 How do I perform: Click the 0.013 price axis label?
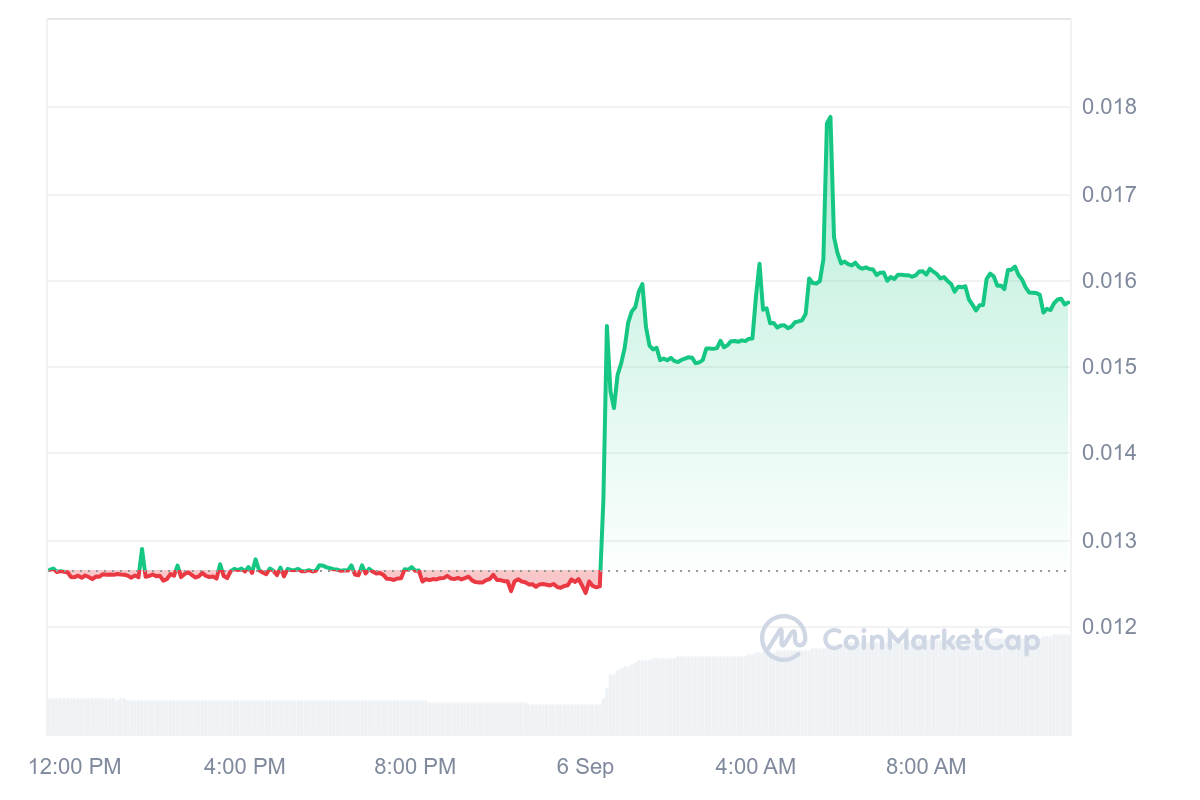click(1108, 541)
